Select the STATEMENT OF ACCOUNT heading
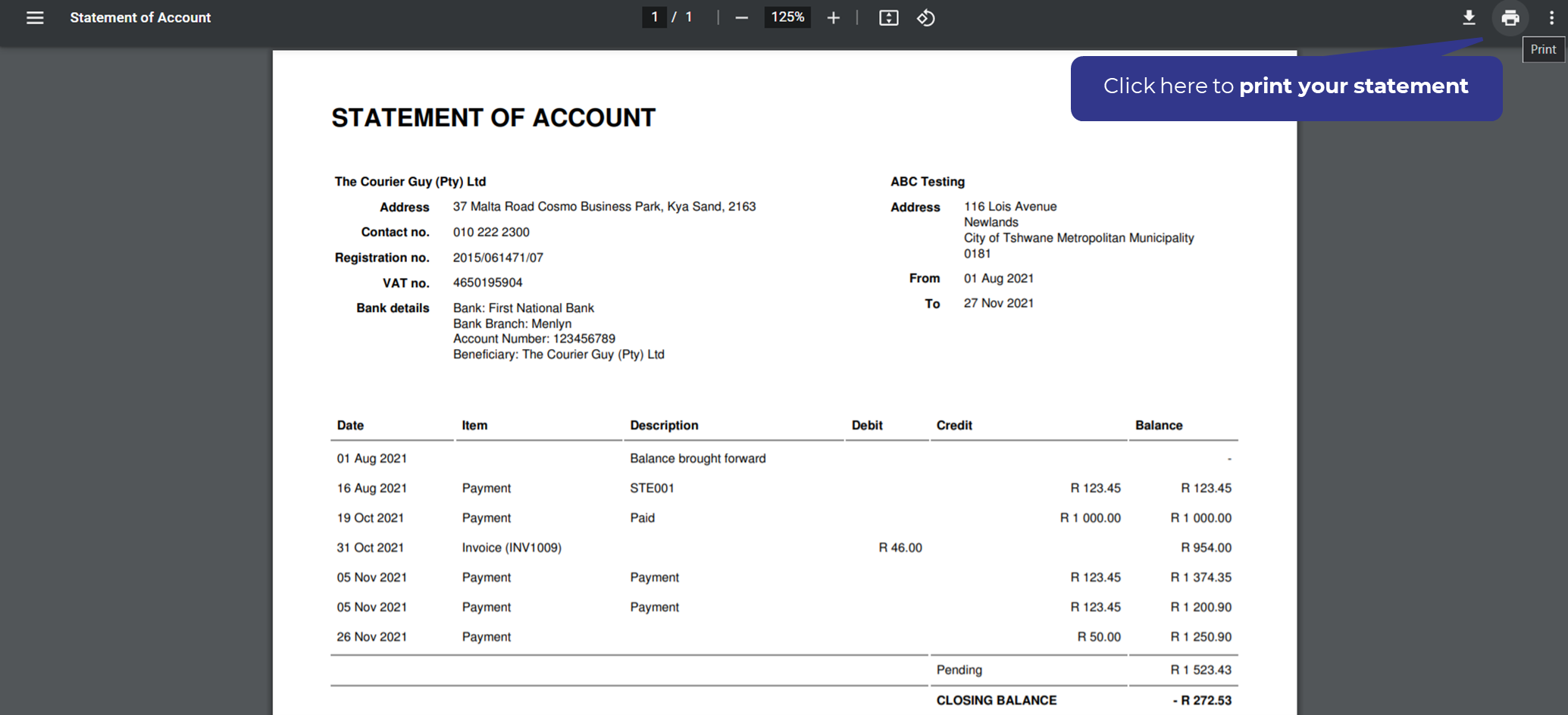The image size is (1568, 715). 493,117
